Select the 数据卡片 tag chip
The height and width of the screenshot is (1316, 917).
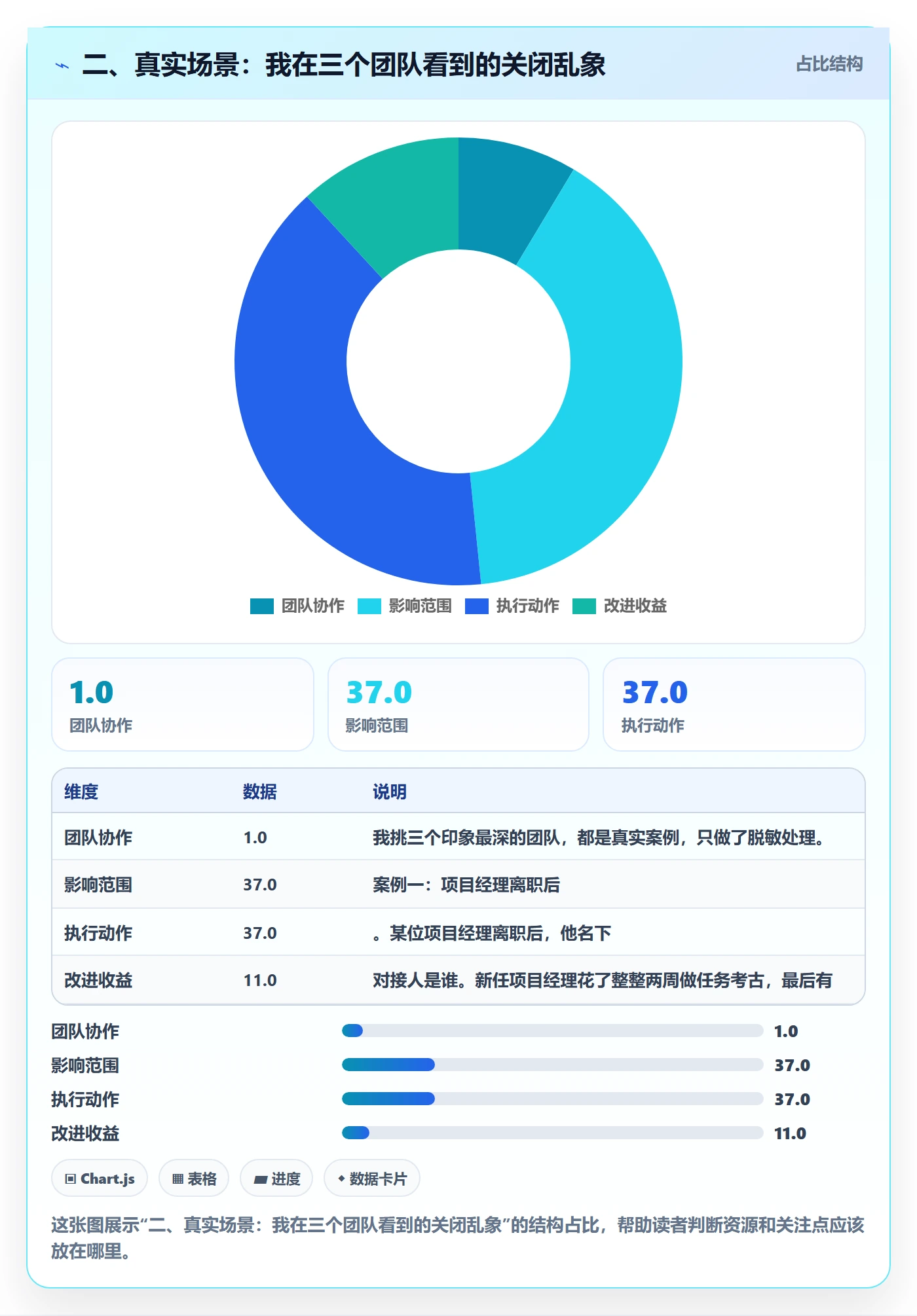tap(372, 1179)
